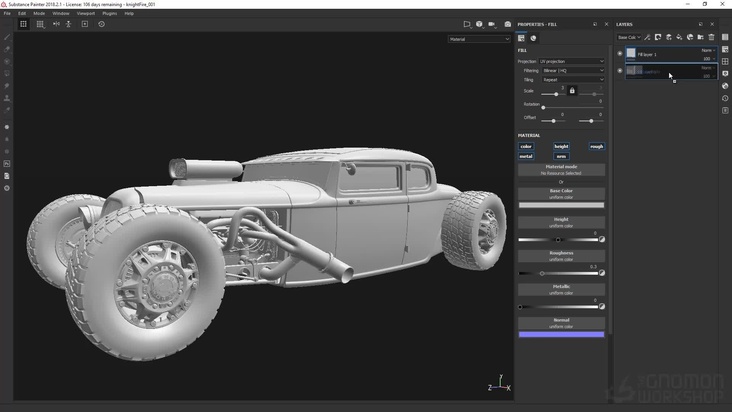
Task: Click the video camera icon above the viewport
Action: [x=492, y=24]
